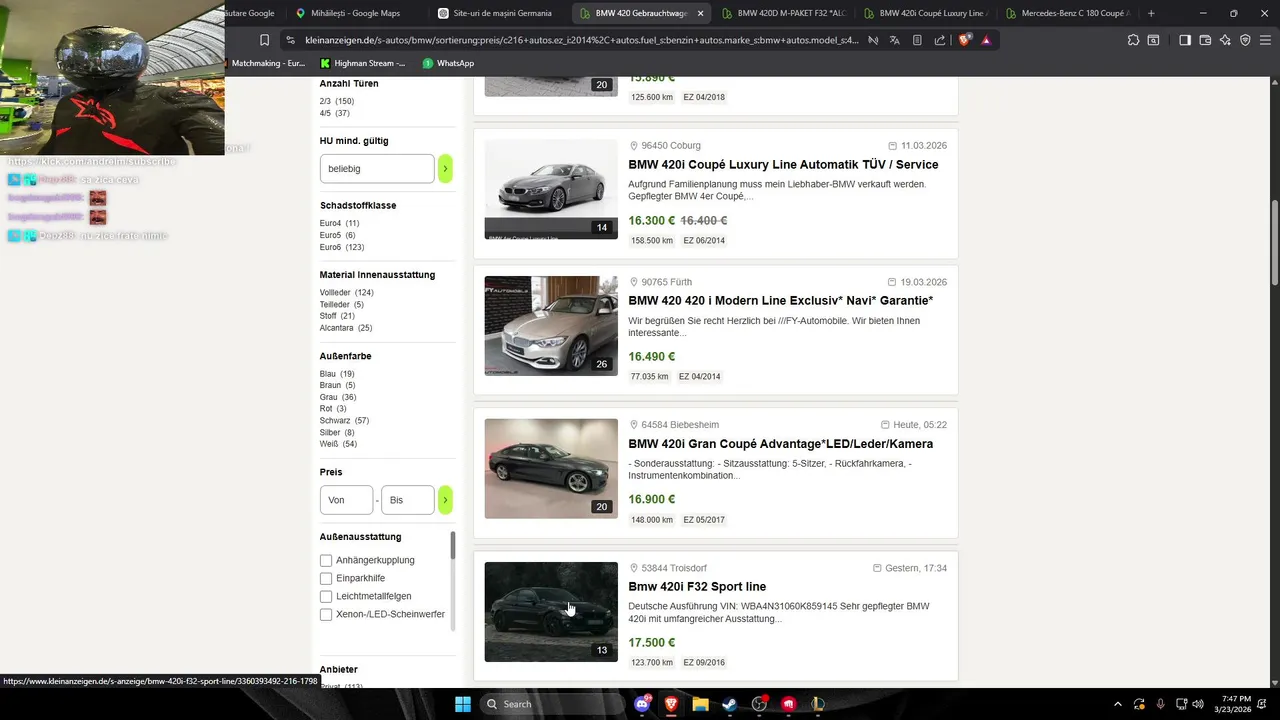Open the translate page icon in address bar
The width and height of the screenshot is (1280, 720).
tap(894, 40)
